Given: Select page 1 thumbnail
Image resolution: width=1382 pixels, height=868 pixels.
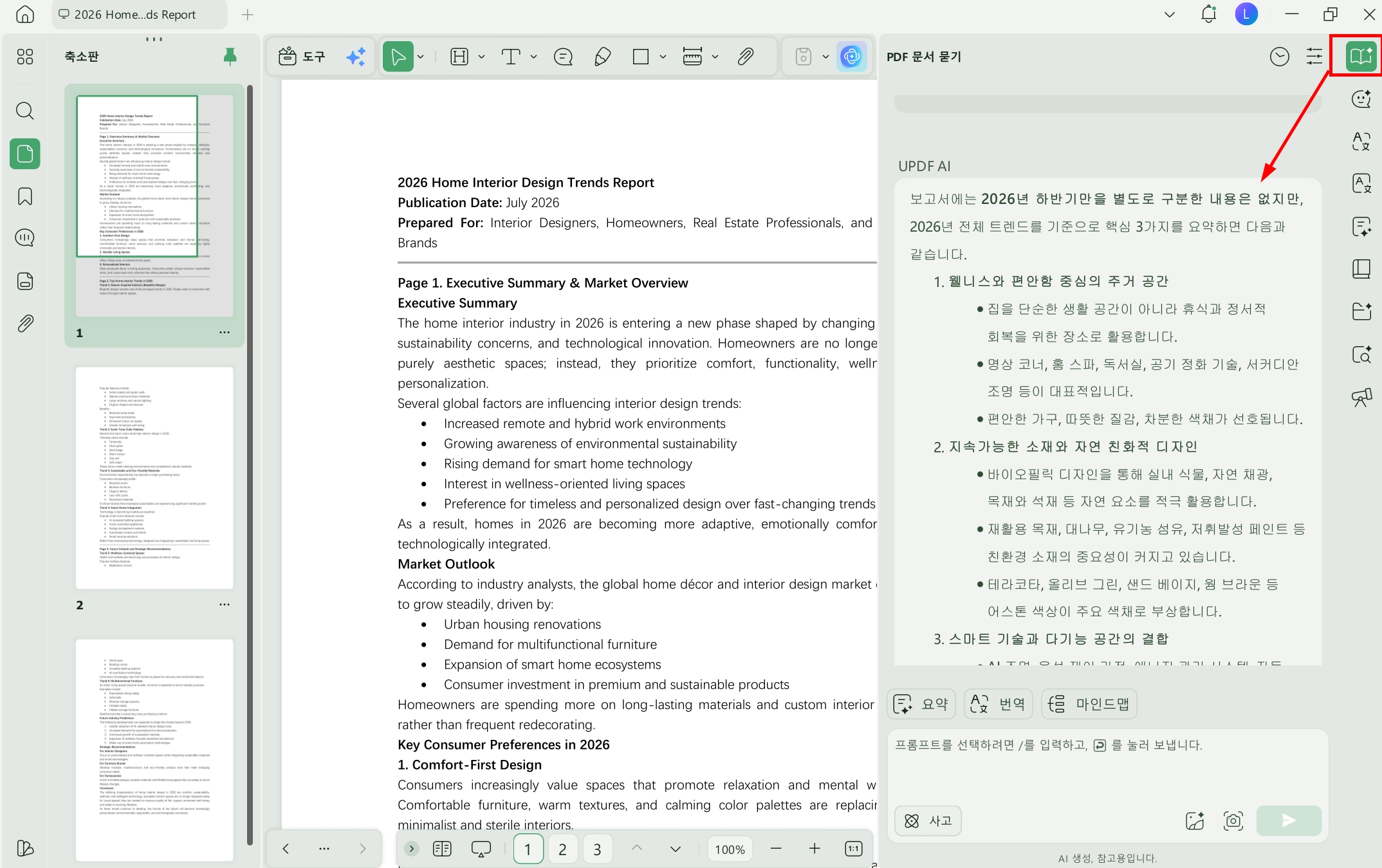Looking at the screenshot, I should (x=154, y=206).
